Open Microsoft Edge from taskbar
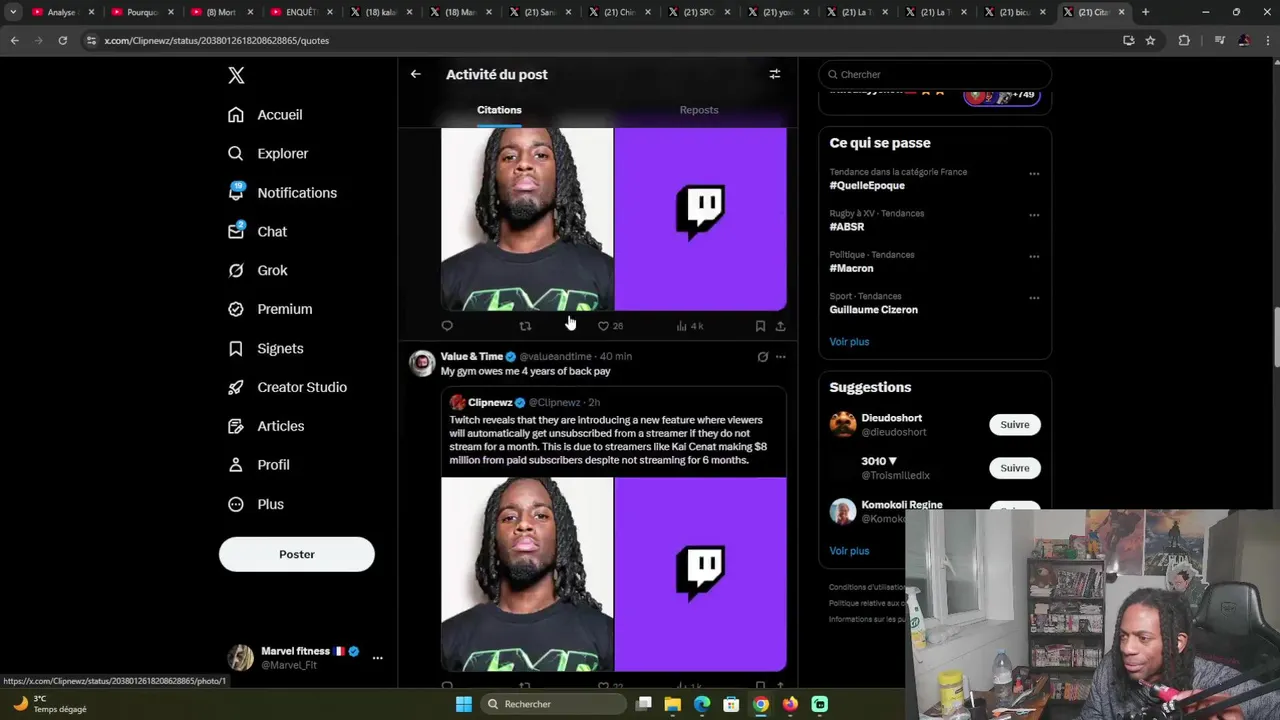This screenshot has height=720, width=1280. click(x=702, y=704)
